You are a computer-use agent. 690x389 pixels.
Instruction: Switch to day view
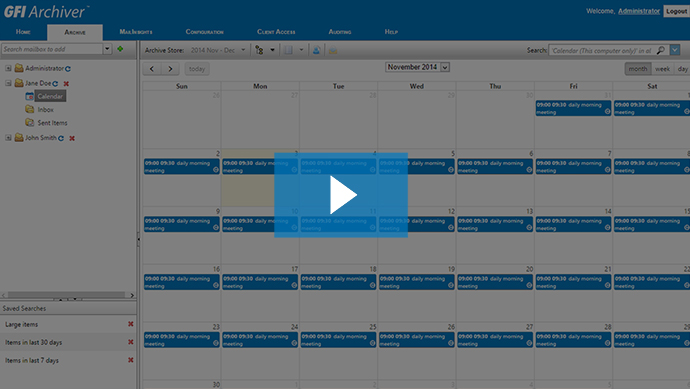(683, 69)
